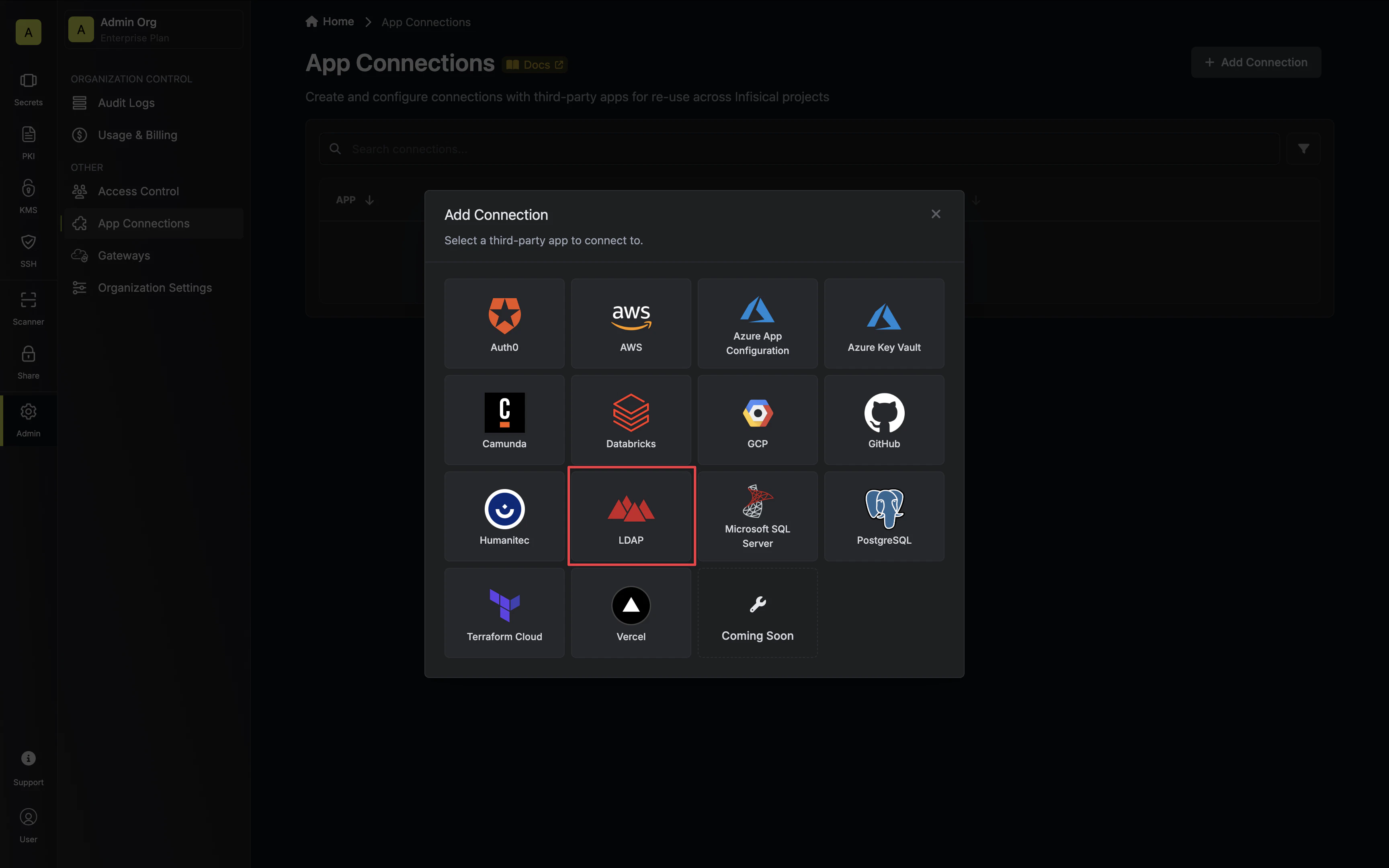Choose the LDAP connection option

pos(631,516)
